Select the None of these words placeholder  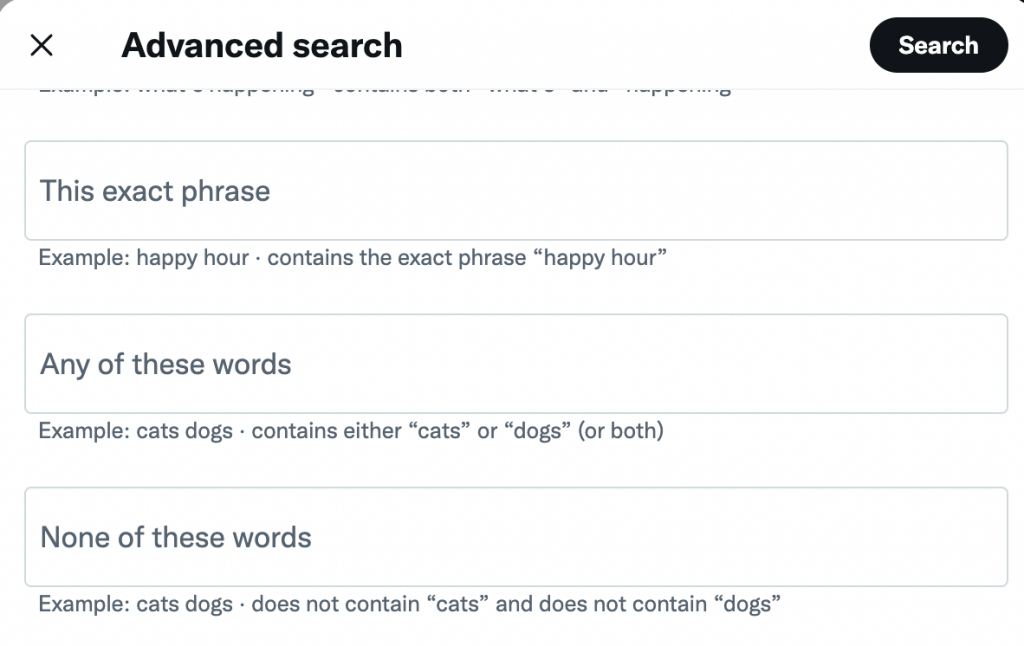coord(176,537)
